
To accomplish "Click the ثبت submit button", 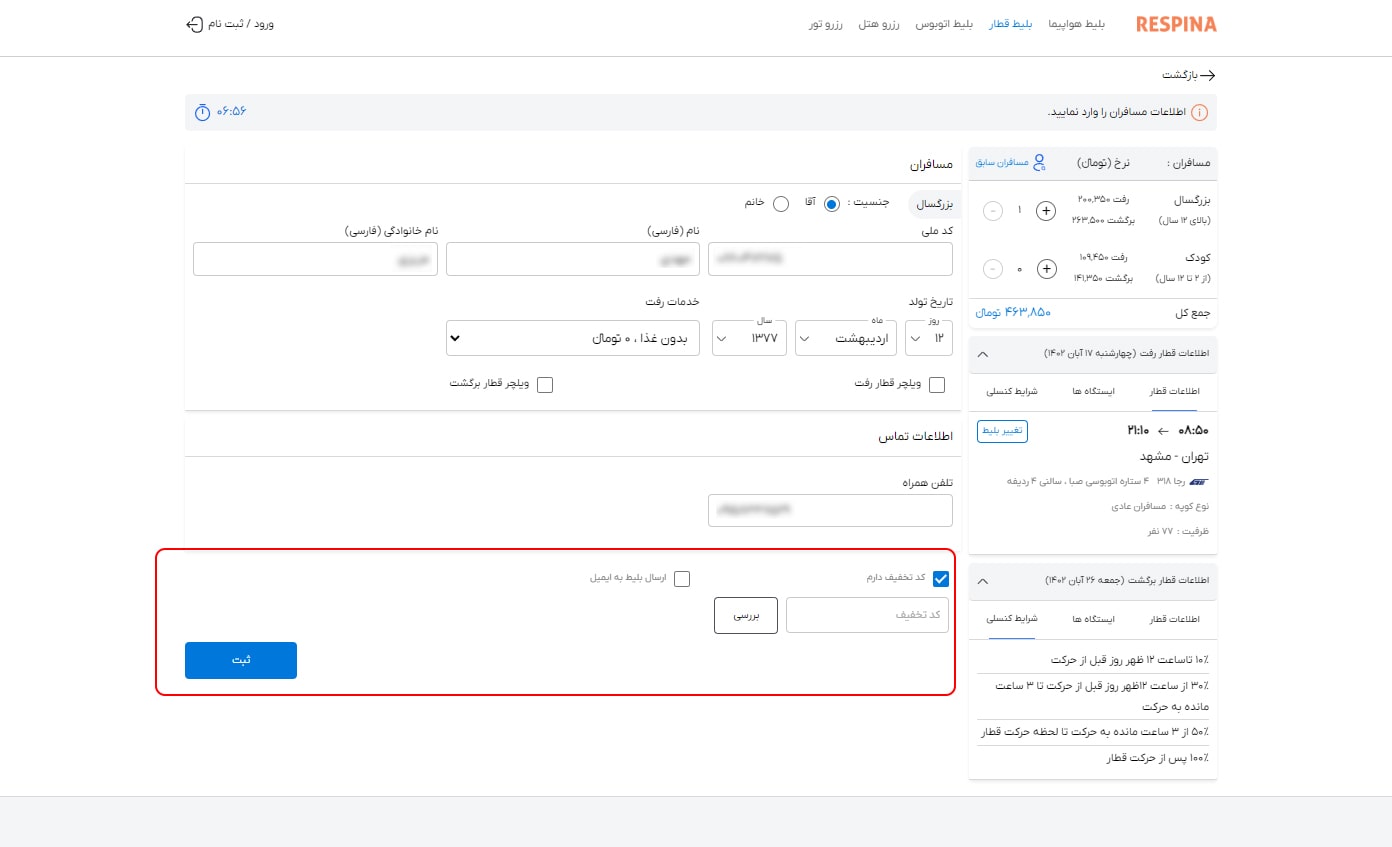I will pyautogui.click(x=240, y=660).
